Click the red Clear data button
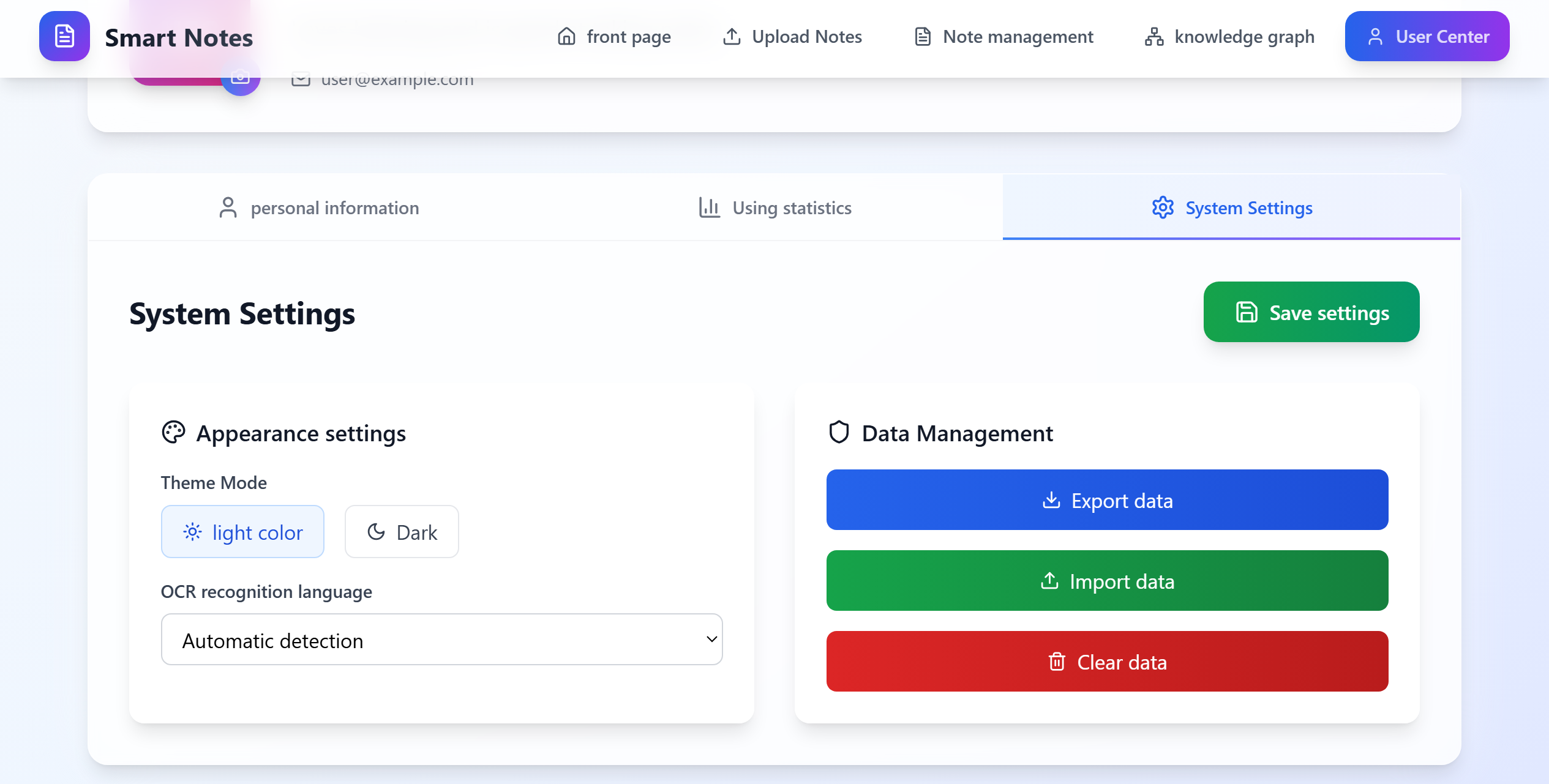Viewport: 1549px width, 784px height. [x=1107, y=662]
